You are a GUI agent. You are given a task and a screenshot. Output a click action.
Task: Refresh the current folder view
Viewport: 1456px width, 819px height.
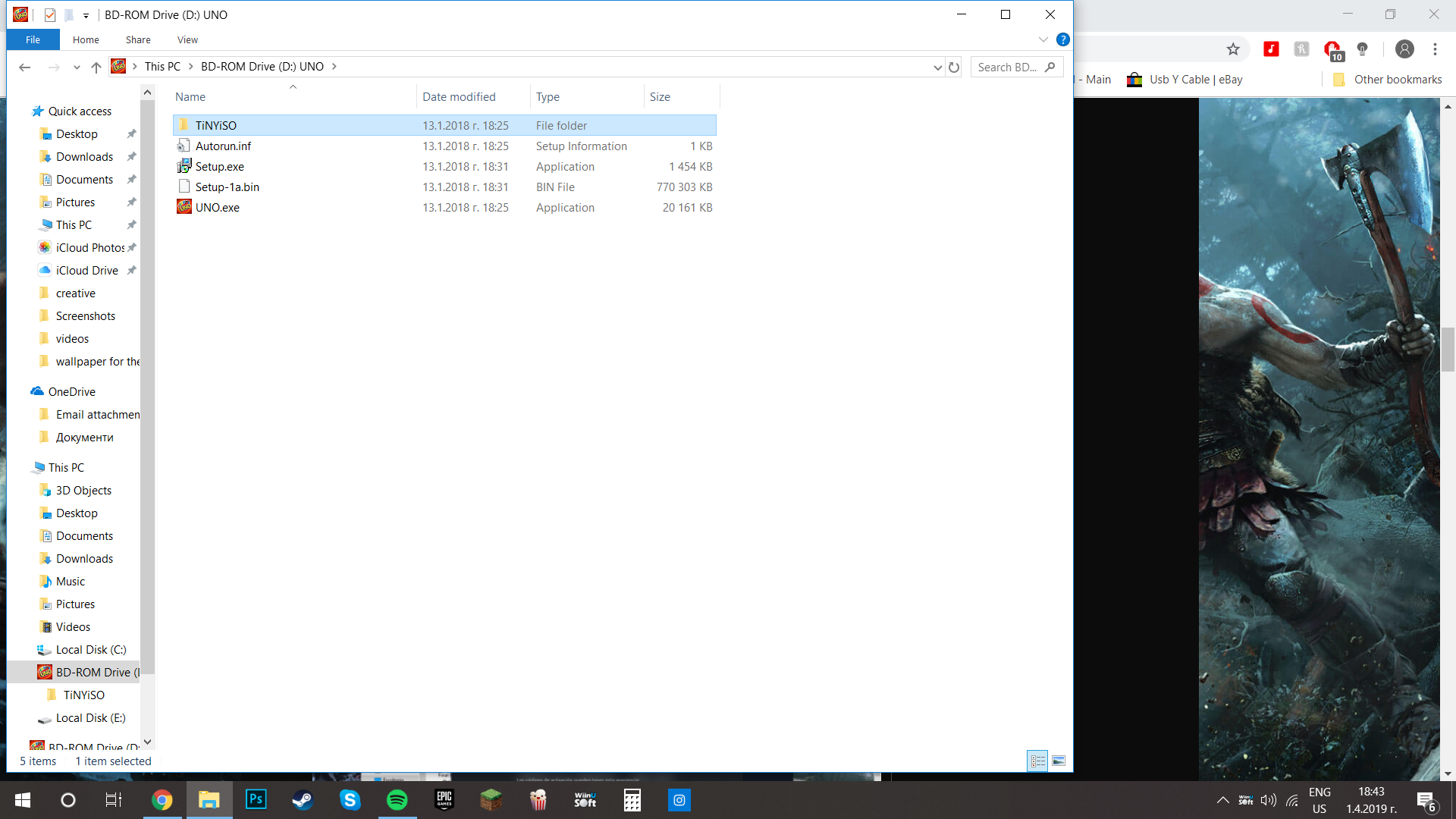pyautogui.click(x=954, y=67)
